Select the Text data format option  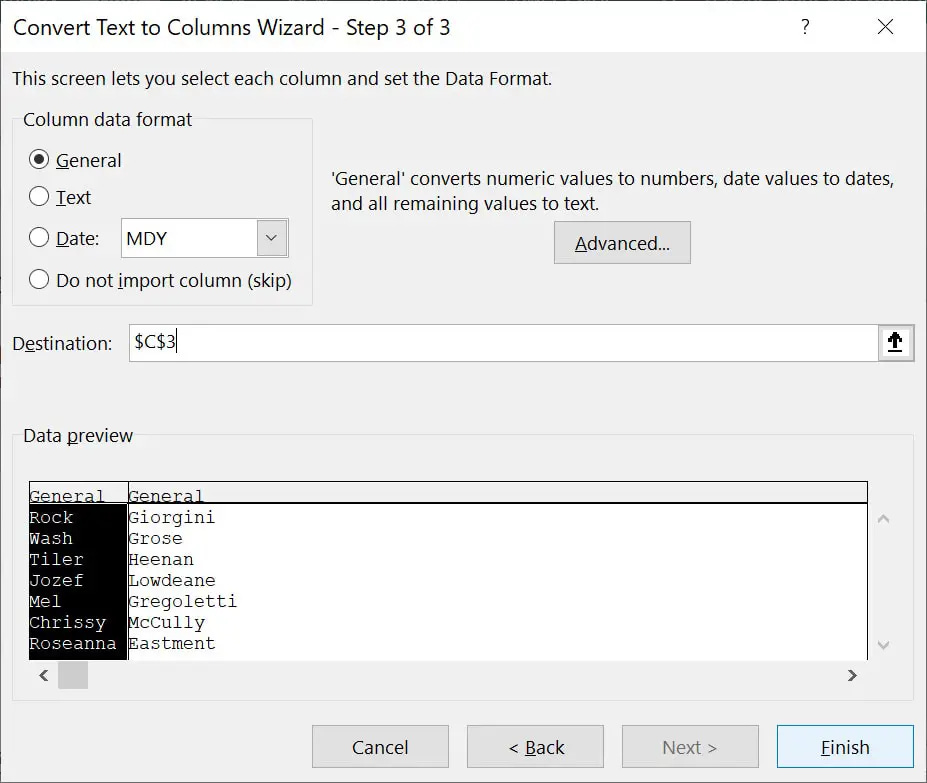(x=37, y=199)
